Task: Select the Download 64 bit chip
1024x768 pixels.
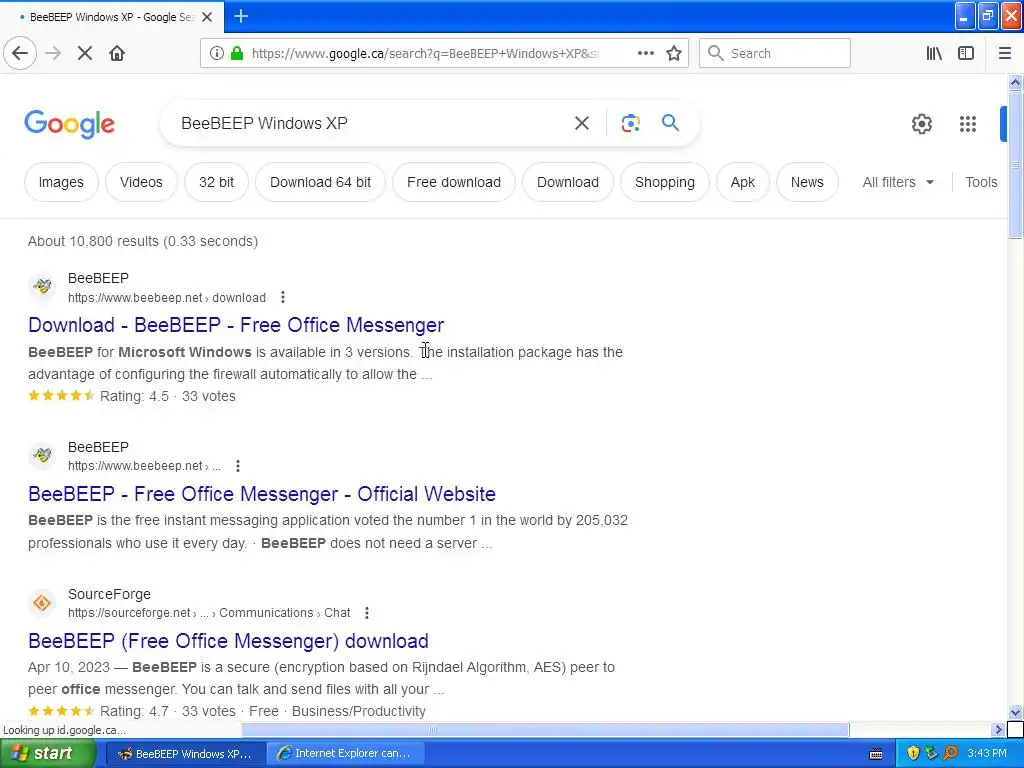Action: click(x=321, y=182)
